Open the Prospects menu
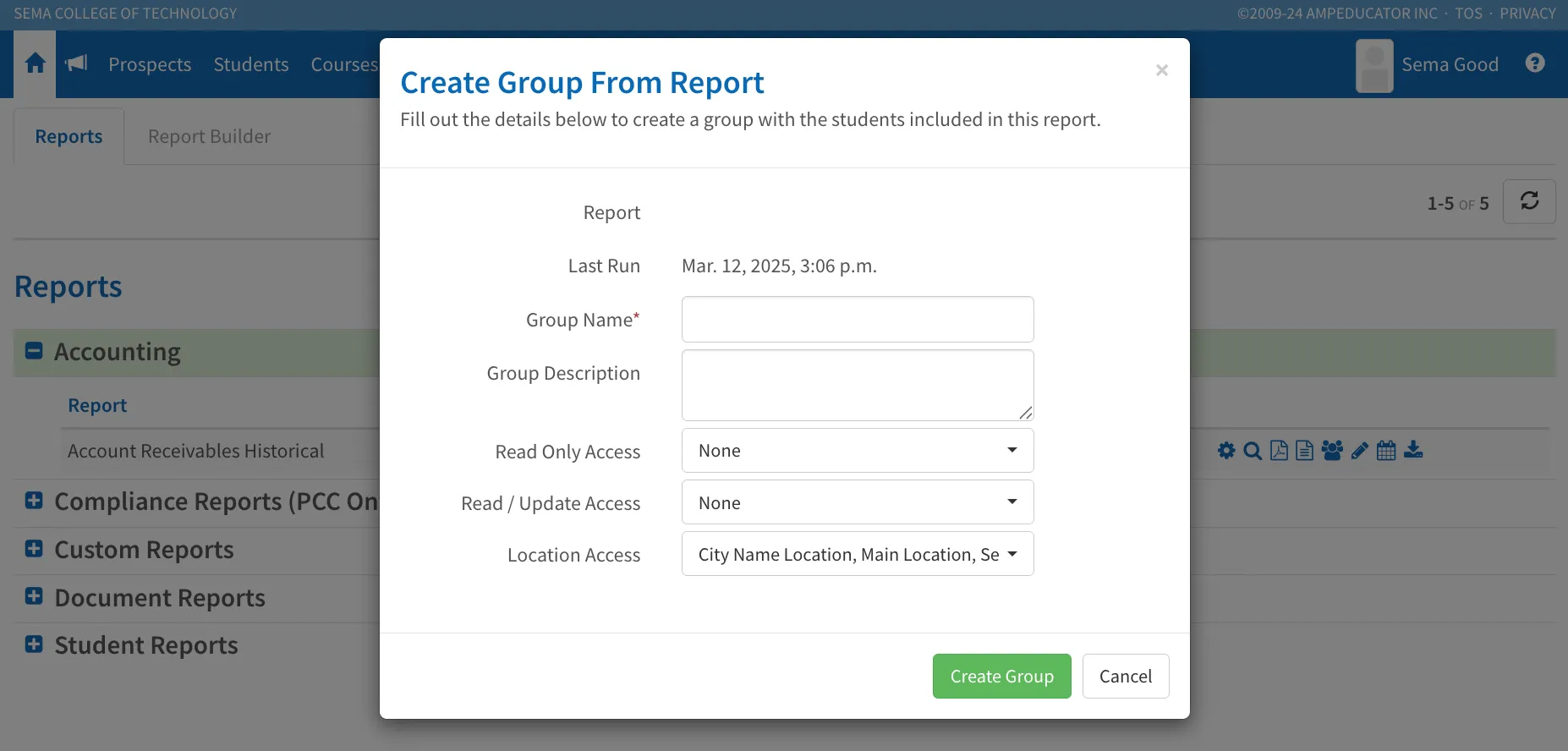1568x751 pixels. (150, 64)
